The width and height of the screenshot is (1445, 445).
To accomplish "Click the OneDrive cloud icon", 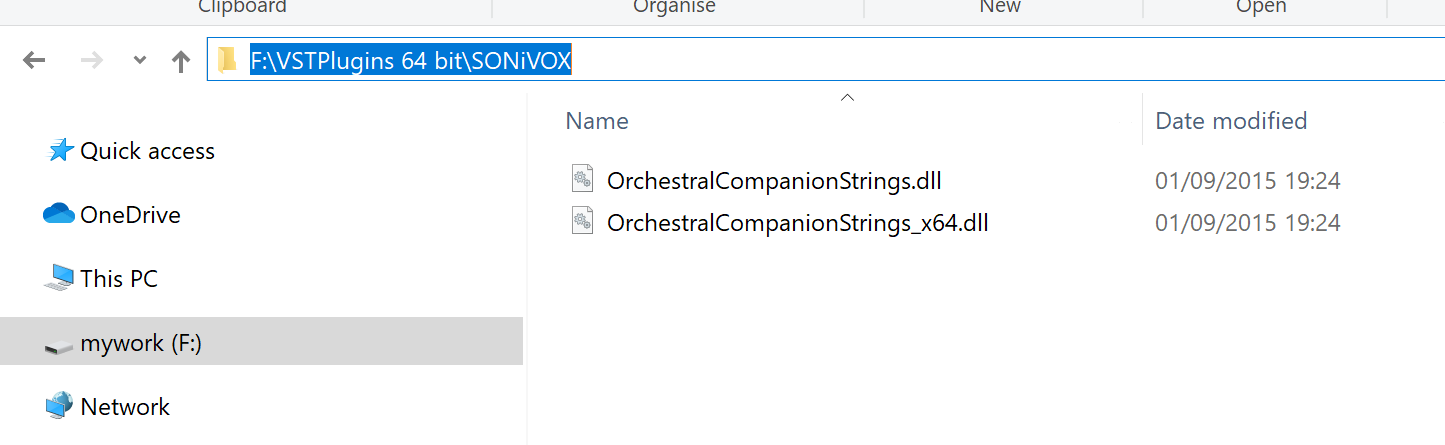I will 59,215.
